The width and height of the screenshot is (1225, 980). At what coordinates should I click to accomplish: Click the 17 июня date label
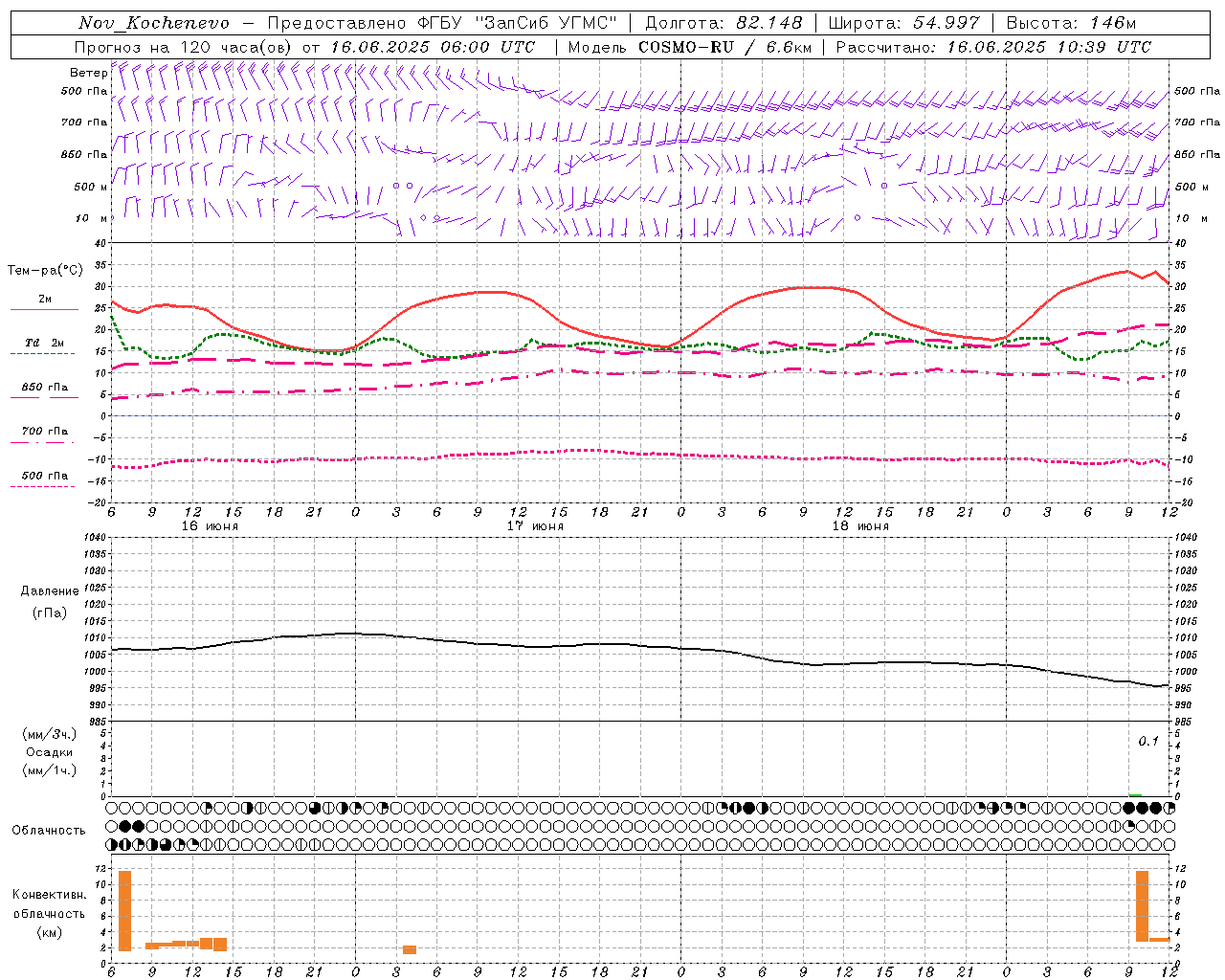tap(535, 526)
